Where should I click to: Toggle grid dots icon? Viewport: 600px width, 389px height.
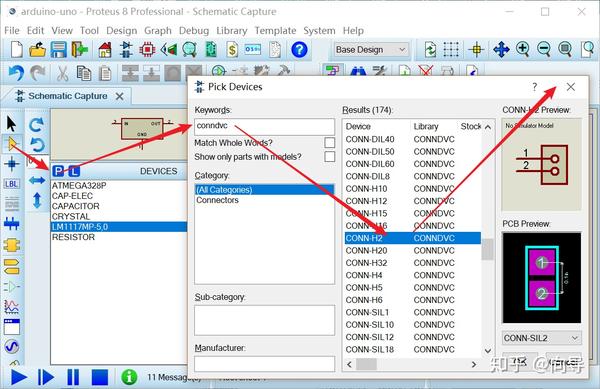[451, 50]
